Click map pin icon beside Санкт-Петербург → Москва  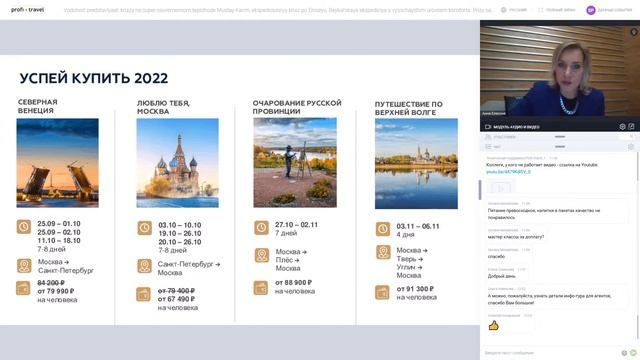(144, 266)
